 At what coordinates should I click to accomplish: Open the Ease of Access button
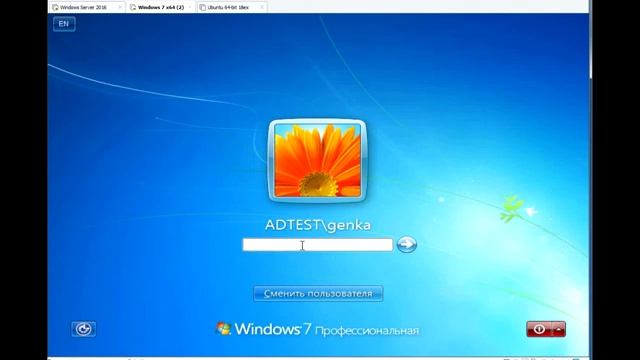click(84, 329)
